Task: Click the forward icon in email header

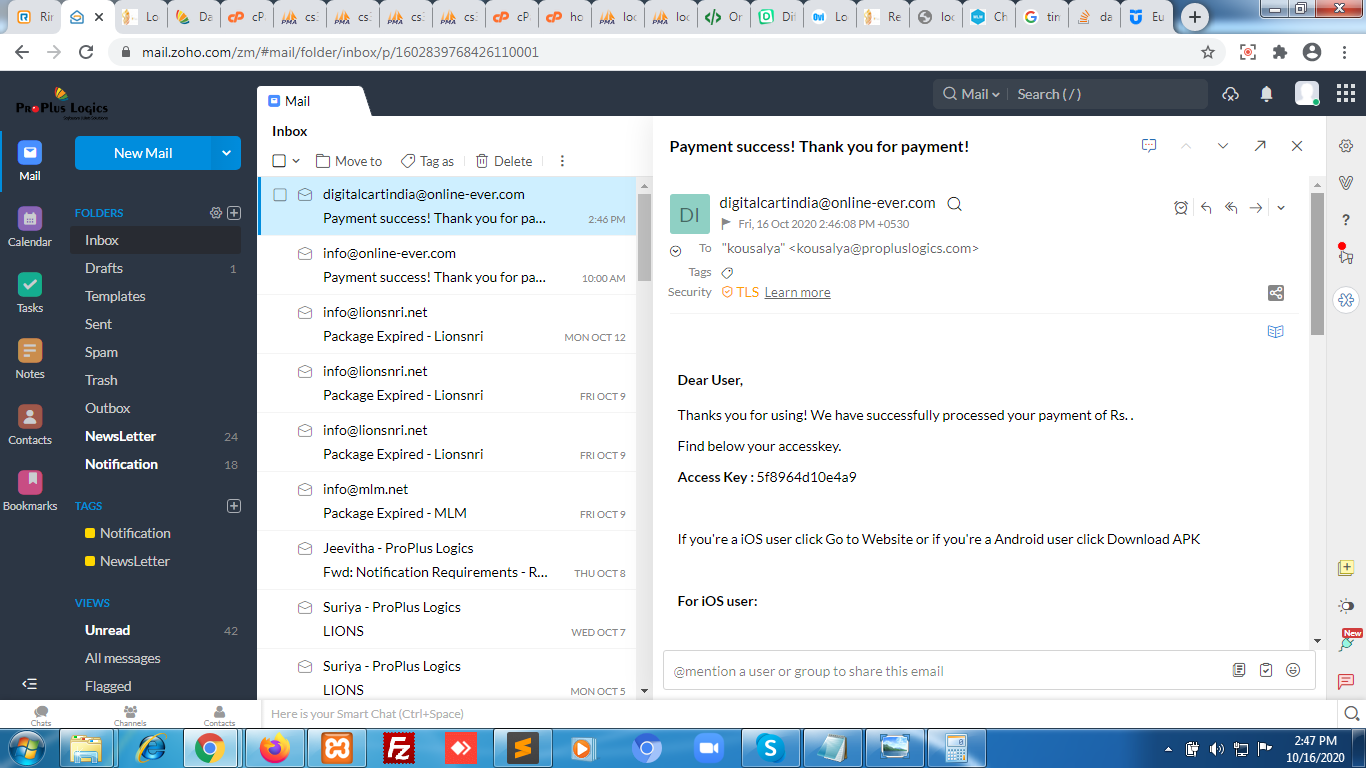Action: point(1256,208)
